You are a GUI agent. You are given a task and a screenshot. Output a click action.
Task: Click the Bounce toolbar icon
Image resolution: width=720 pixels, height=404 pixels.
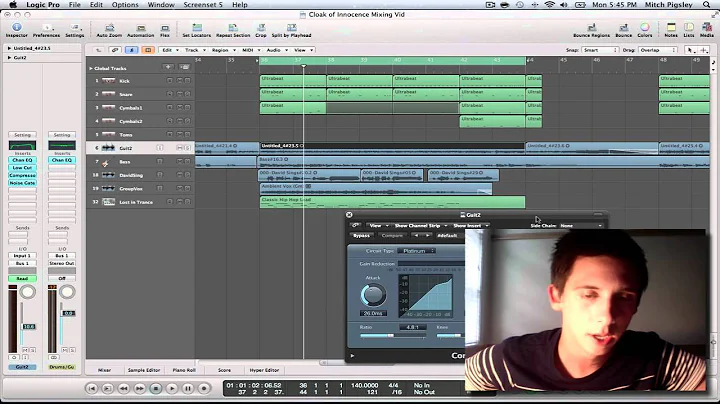[x=624, y=28]
